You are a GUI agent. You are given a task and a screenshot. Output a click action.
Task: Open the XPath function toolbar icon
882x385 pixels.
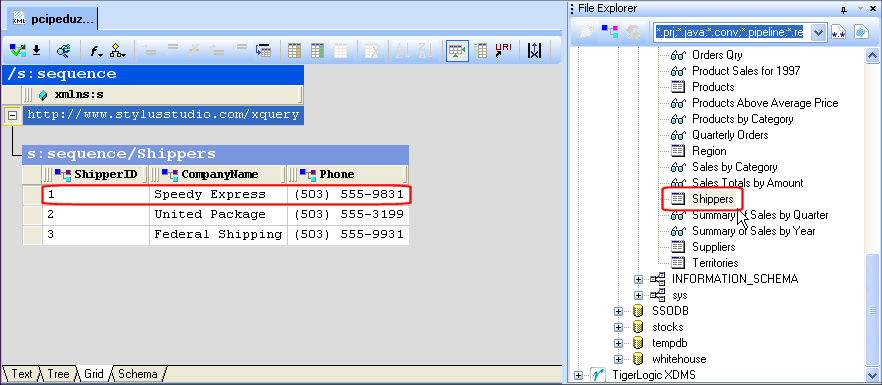tap(96, 51)
